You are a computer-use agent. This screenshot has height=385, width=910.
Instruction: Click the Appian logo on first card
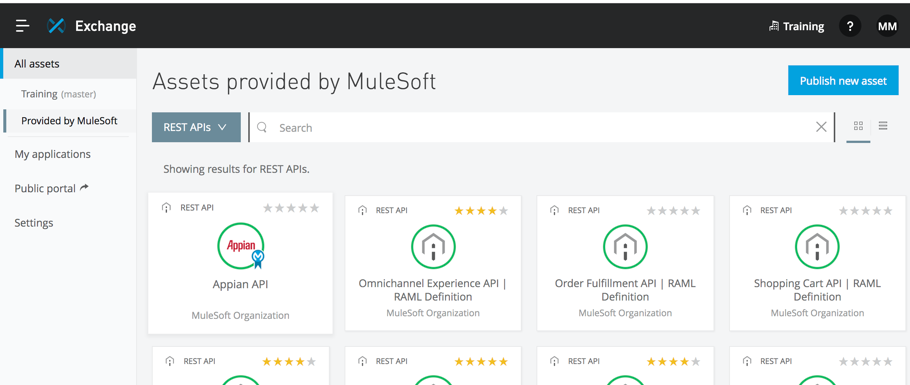coord(241,246)
